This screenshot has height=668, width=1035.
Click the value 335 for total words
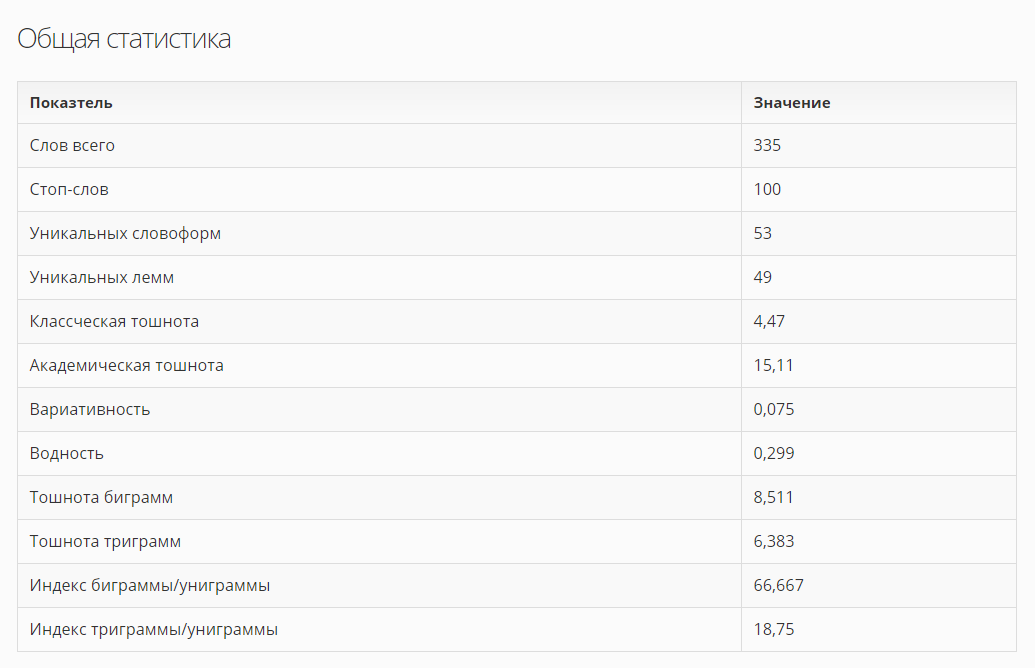pos(767,146)
